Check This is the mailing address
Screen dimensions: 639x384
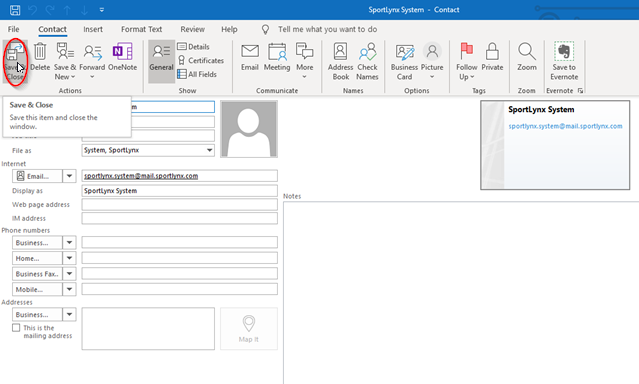pyautogui.click(x=16, y=328)
